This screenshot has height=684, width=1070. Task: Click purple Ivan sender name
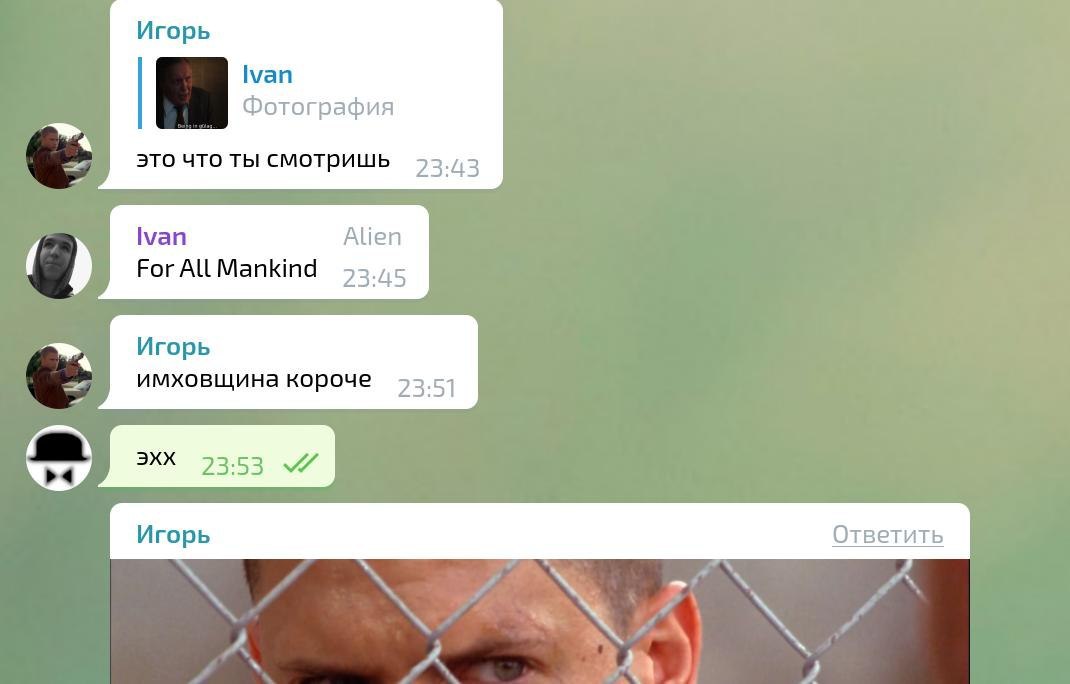[x=162, y=236]
